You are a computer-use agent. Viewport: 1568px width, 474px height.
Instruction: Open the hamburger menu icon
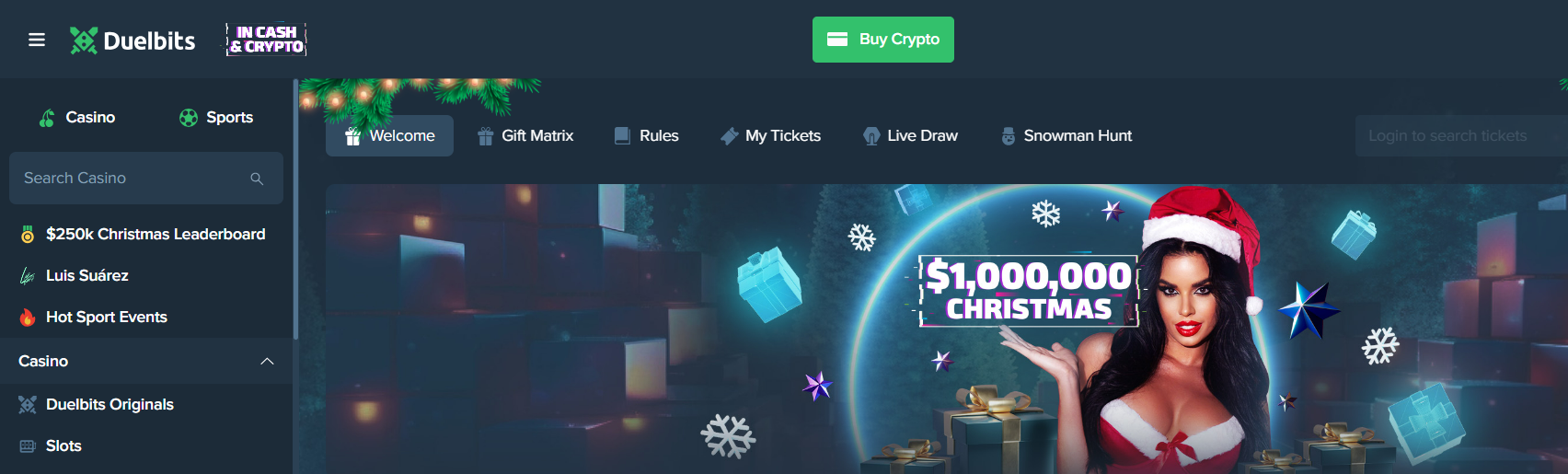pos(37,40)
